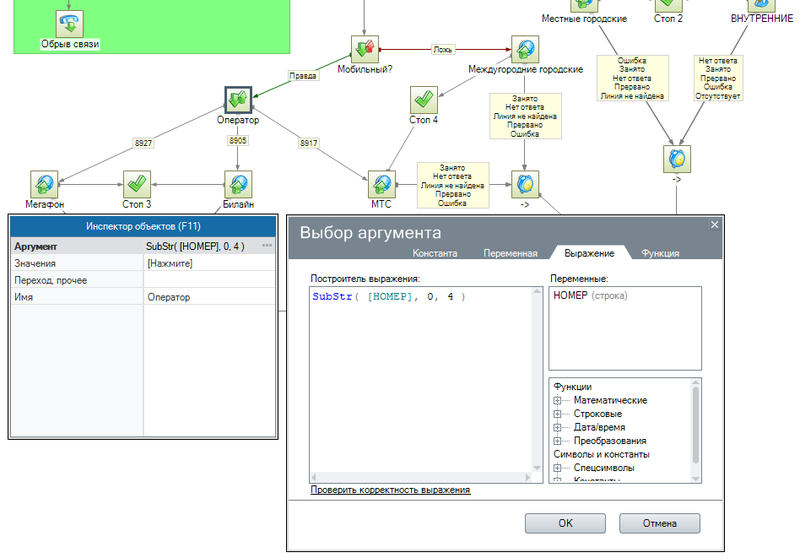Click the Отмена button
Image resolution: width=800 pixels, height=558 pixels.
tap(660, 523)
